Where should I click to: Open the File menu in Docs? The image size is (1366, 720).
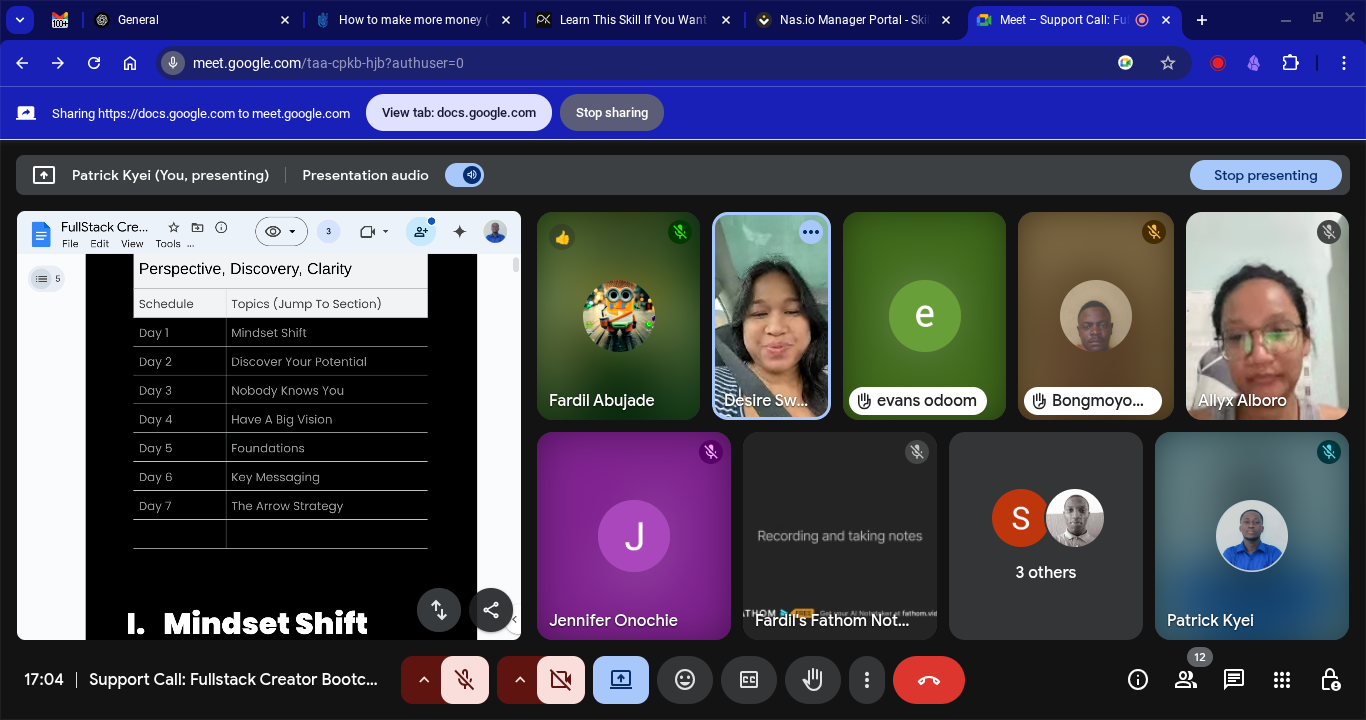[70, 244]
